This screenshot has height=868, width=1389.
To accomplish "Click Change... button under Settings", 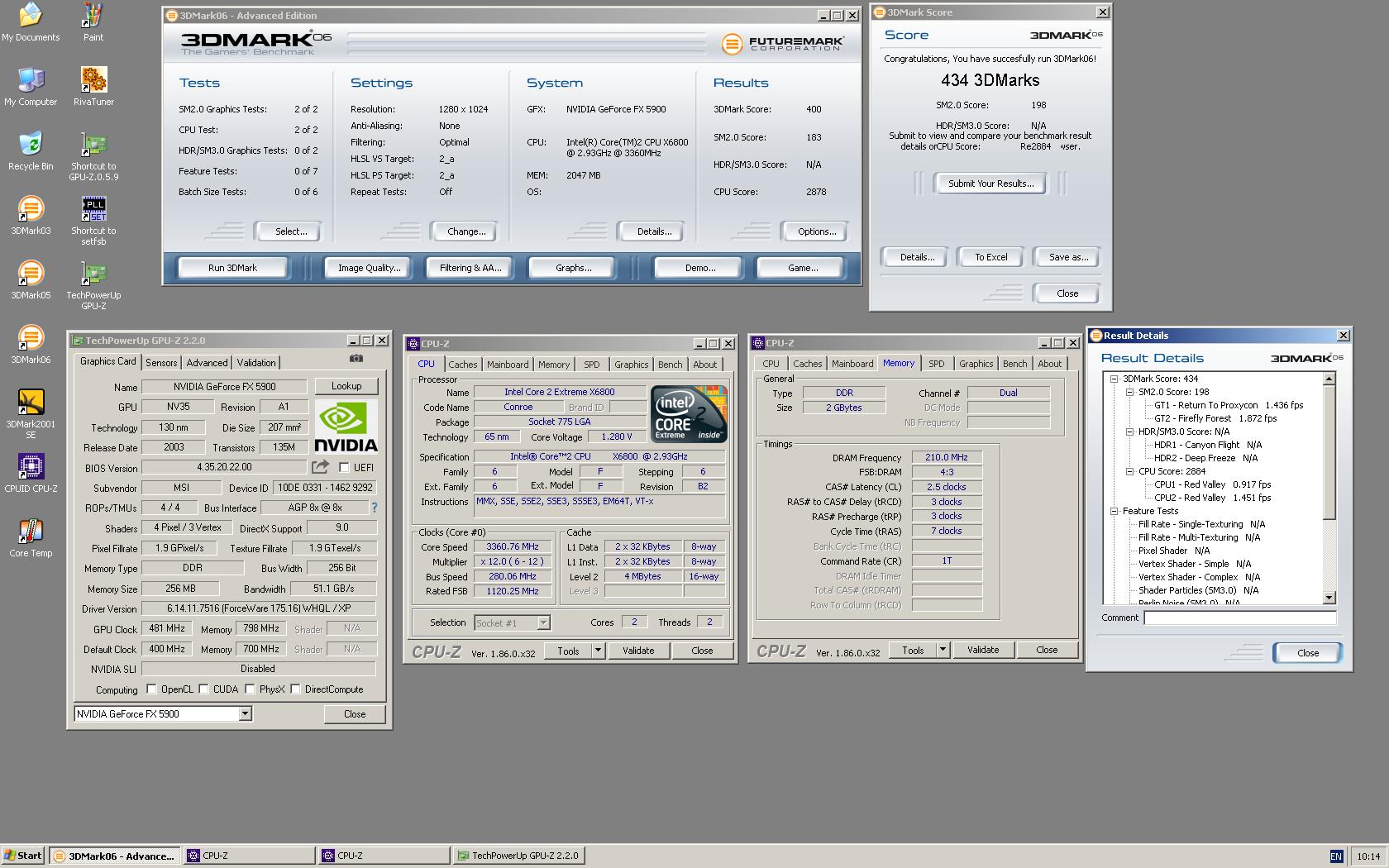I will coord(466,231).
